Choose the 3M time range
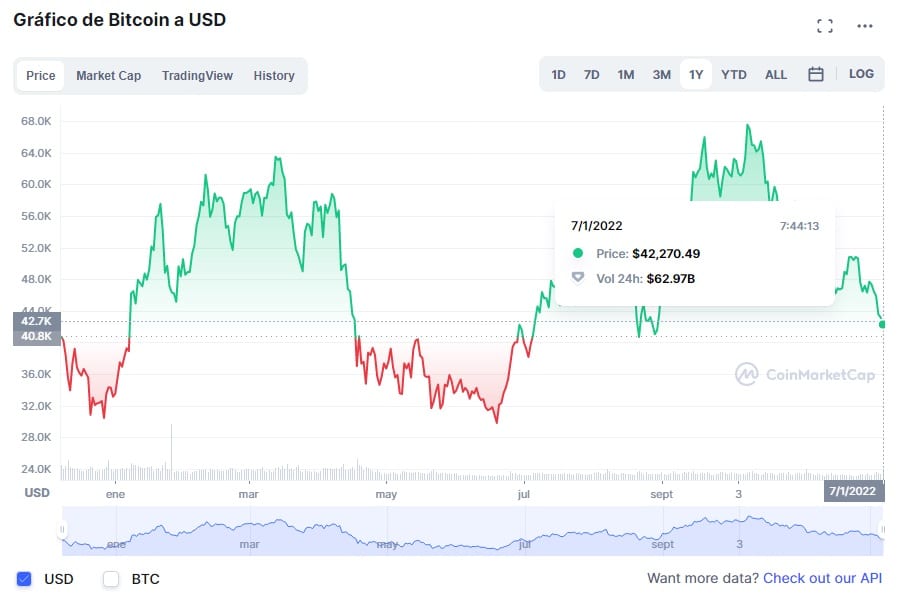Screen dimensions: 901x615 coord(661,75)
